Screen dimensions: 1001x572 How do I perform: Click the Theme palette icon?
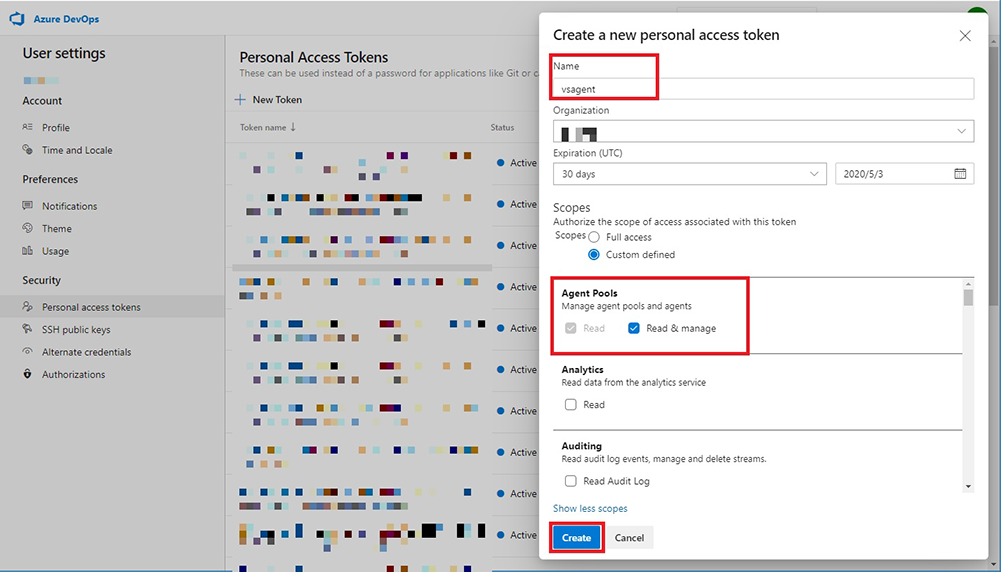(27, 228)
